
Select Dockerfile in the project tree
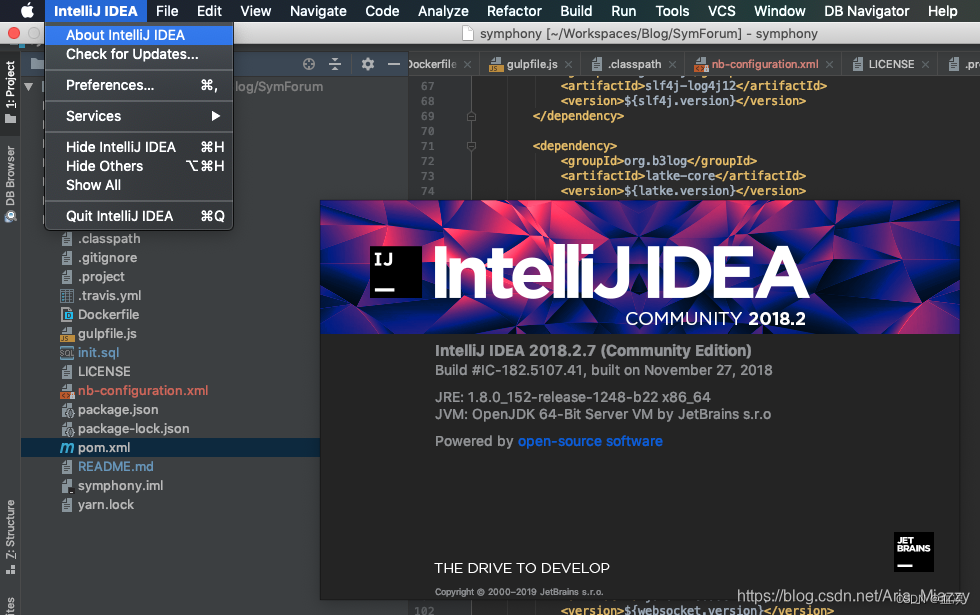(x=108, y=314)
